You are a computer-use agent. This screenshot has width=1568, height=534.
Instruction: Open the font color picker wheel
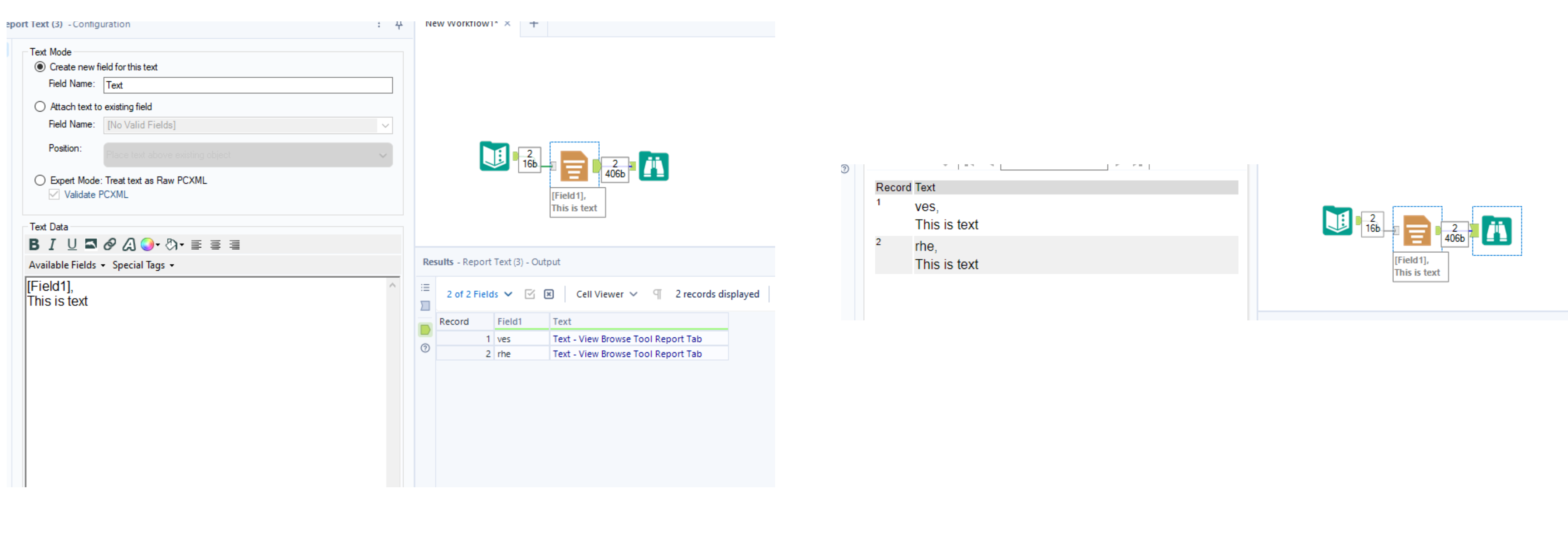[x=147, y=245]
